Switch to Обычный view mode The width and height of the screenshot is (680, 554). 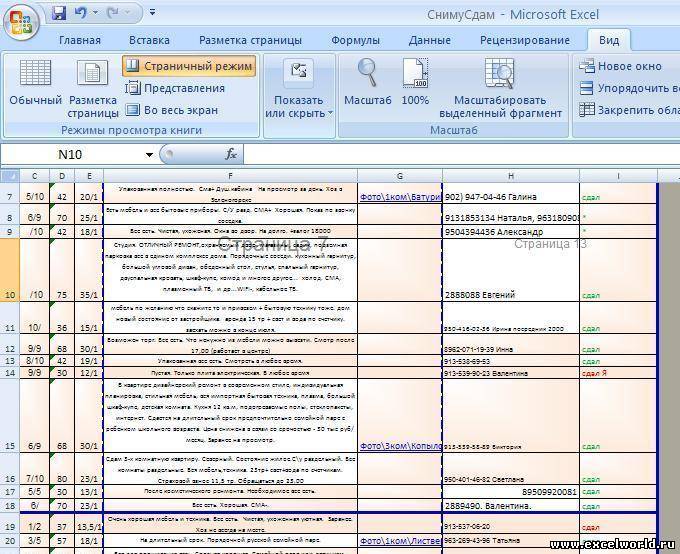tap(36, 83)
